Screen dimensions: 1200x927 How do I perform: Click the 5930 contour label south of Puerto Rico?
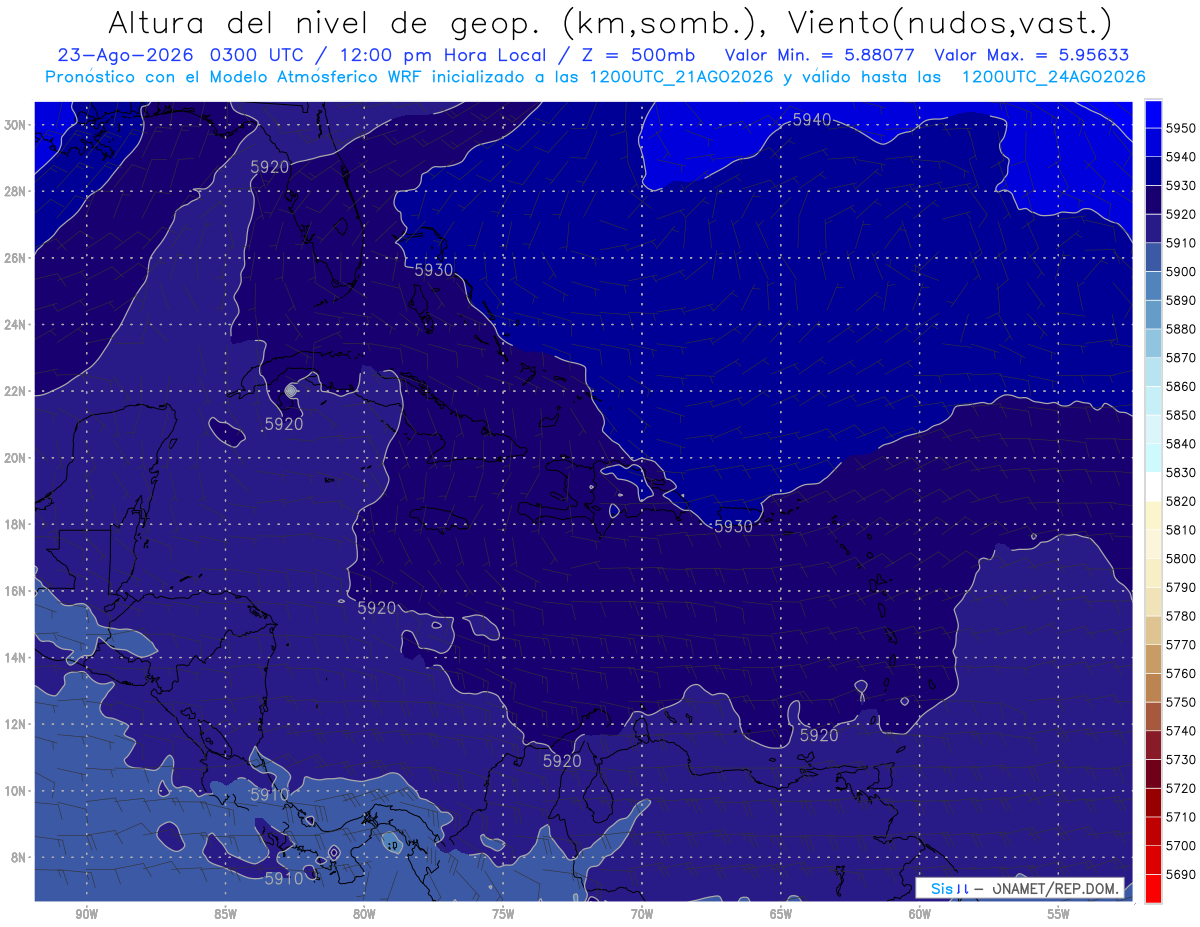pyautogui.click(x=733, y=527)
